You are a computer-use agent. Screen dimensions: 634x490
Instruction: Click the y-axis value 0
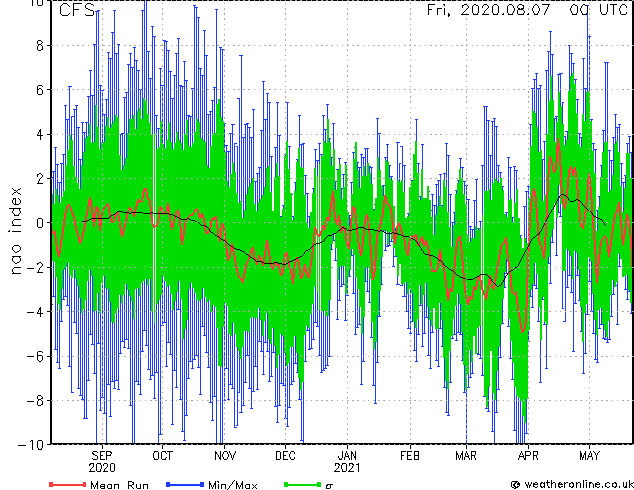pos(40,223)
